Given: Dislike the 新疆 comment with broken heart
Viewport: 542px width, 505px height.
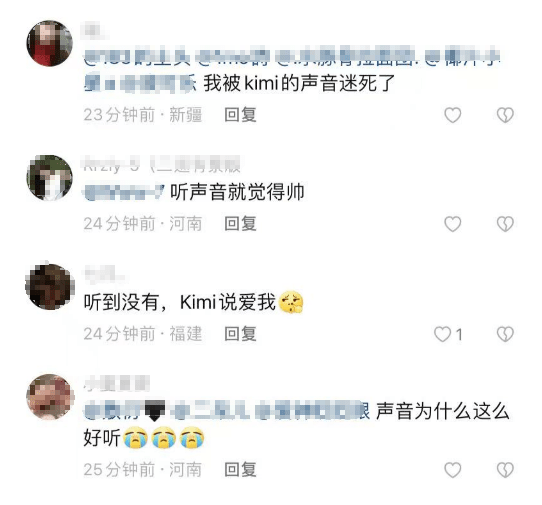Looking at the screenshot, I should pyautogui.click(x=505, y=115).
